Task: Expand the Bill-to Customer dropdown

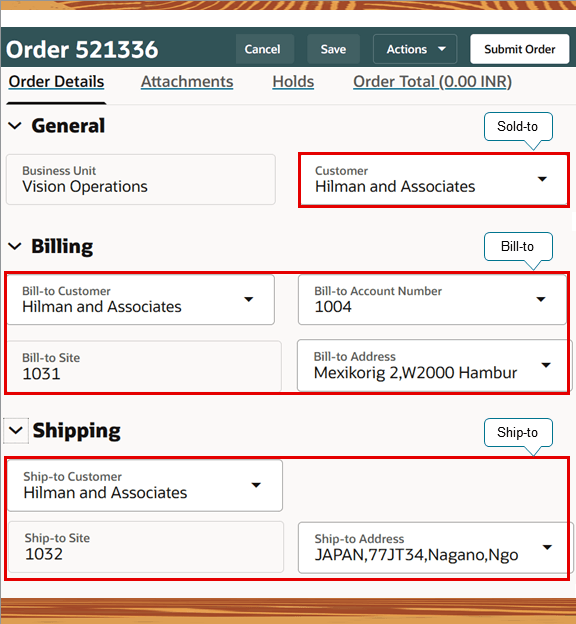Action: pyautogui.click(x=249, y=299)
